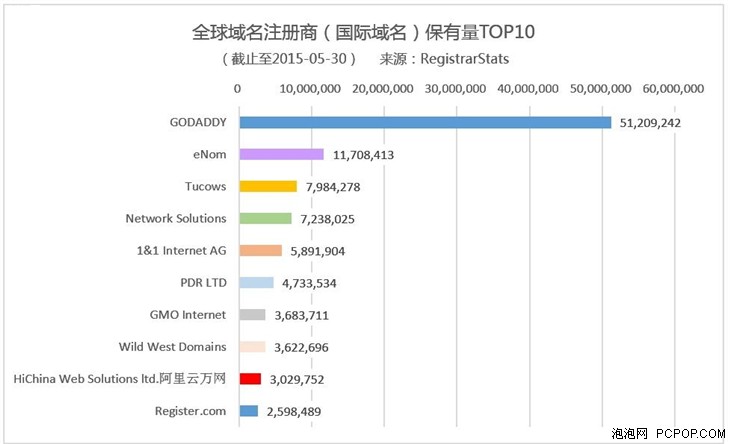This screenshot has width=730, height=444.
Task: Click the Wild West Domains label
Action: point(172,347)
